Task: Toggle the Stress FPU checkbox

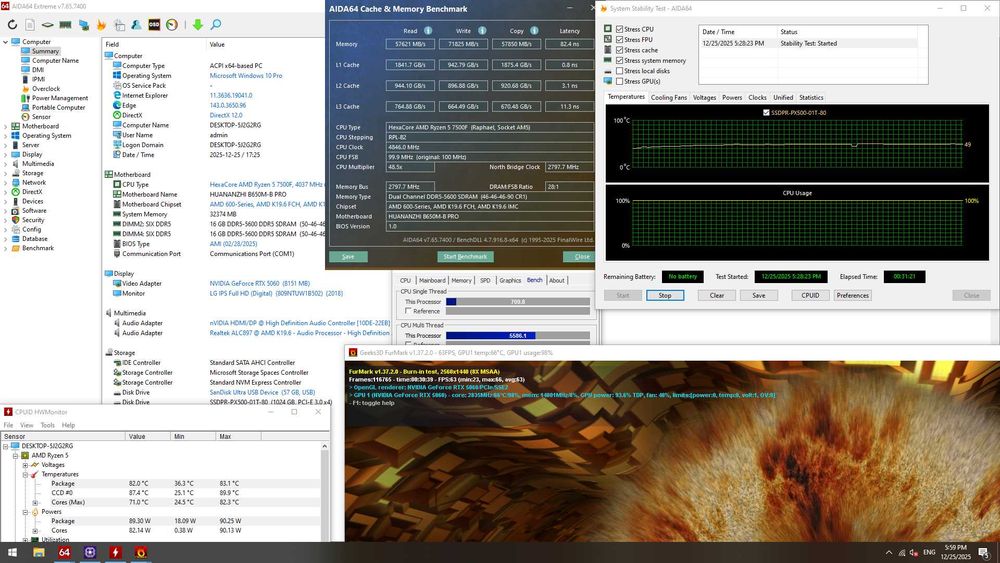Action: [x=619, y=40]
